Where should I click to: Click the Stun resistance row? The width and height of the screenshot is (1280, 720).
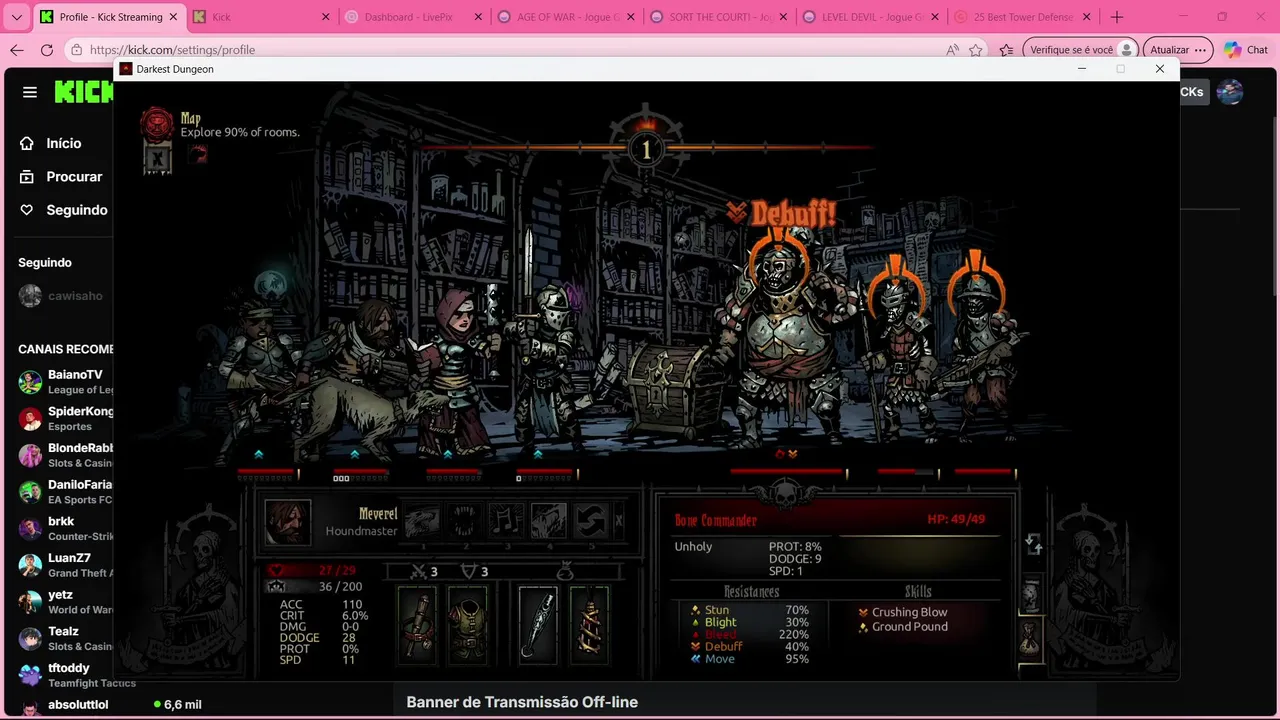coord(750,610)
